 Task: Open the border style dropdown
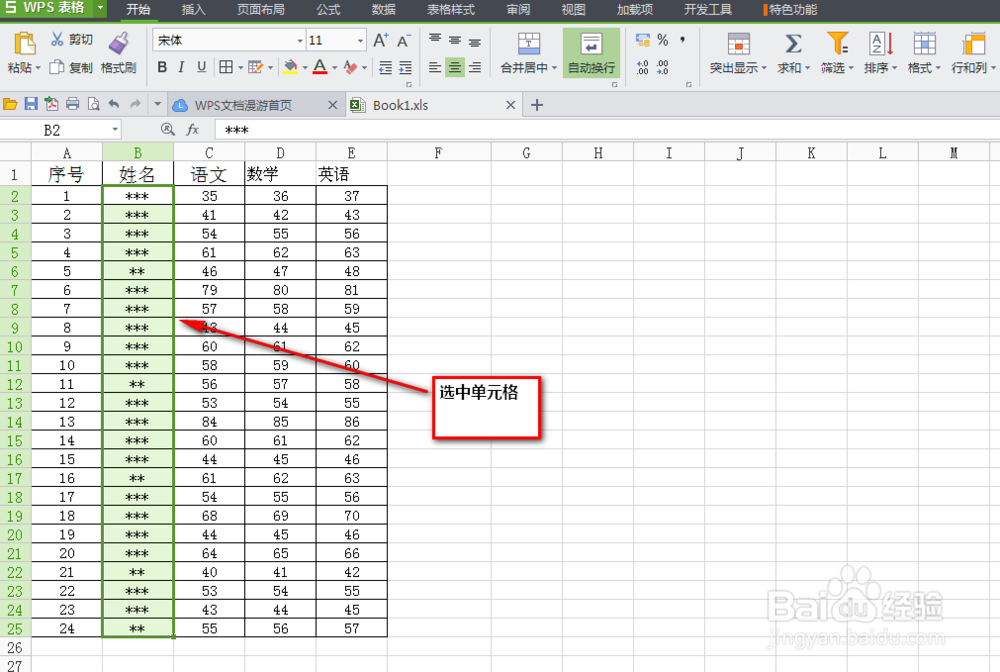coord(240,66)
